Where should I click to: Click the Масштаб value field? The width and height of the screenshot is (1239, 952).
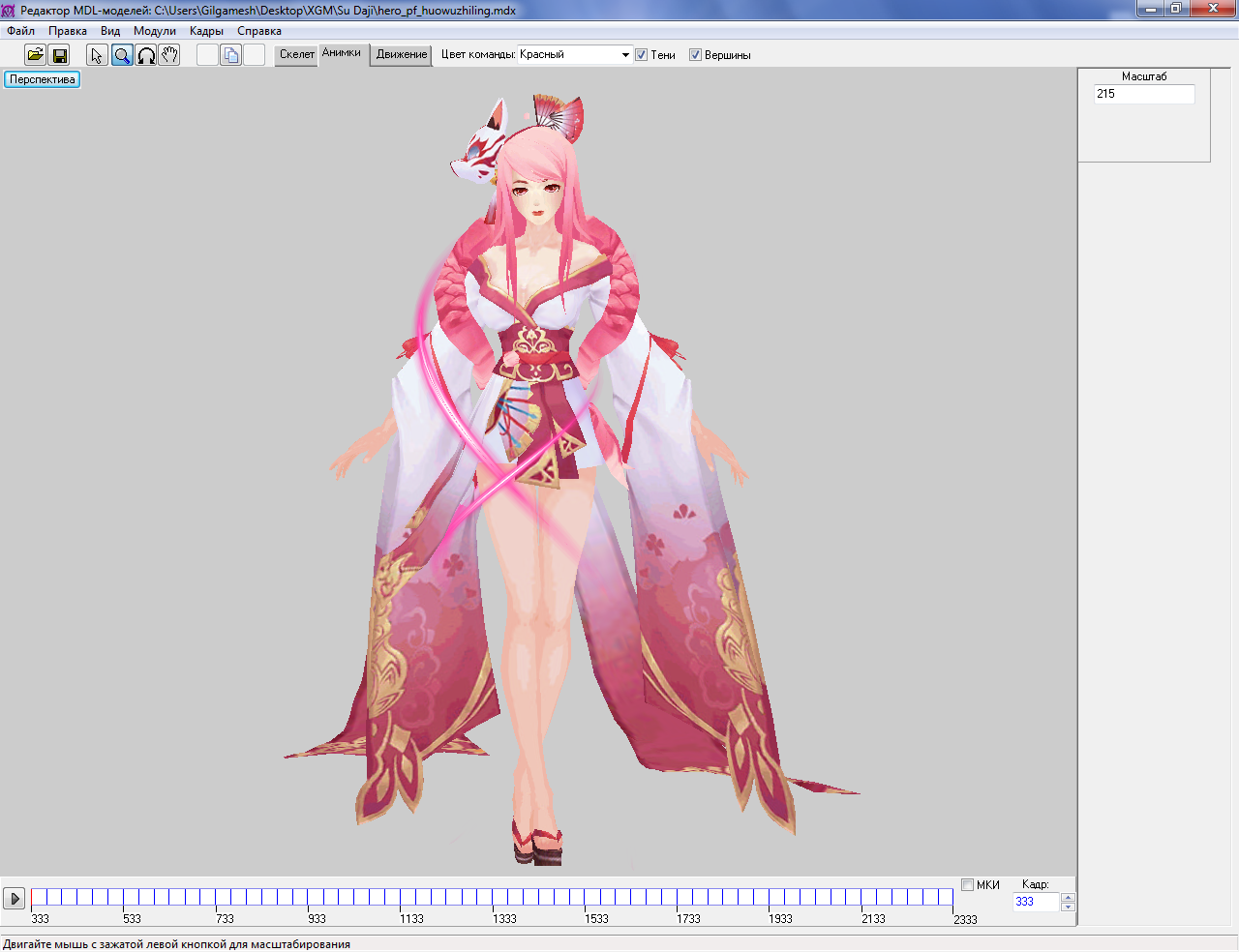(x=1144, y=94)
